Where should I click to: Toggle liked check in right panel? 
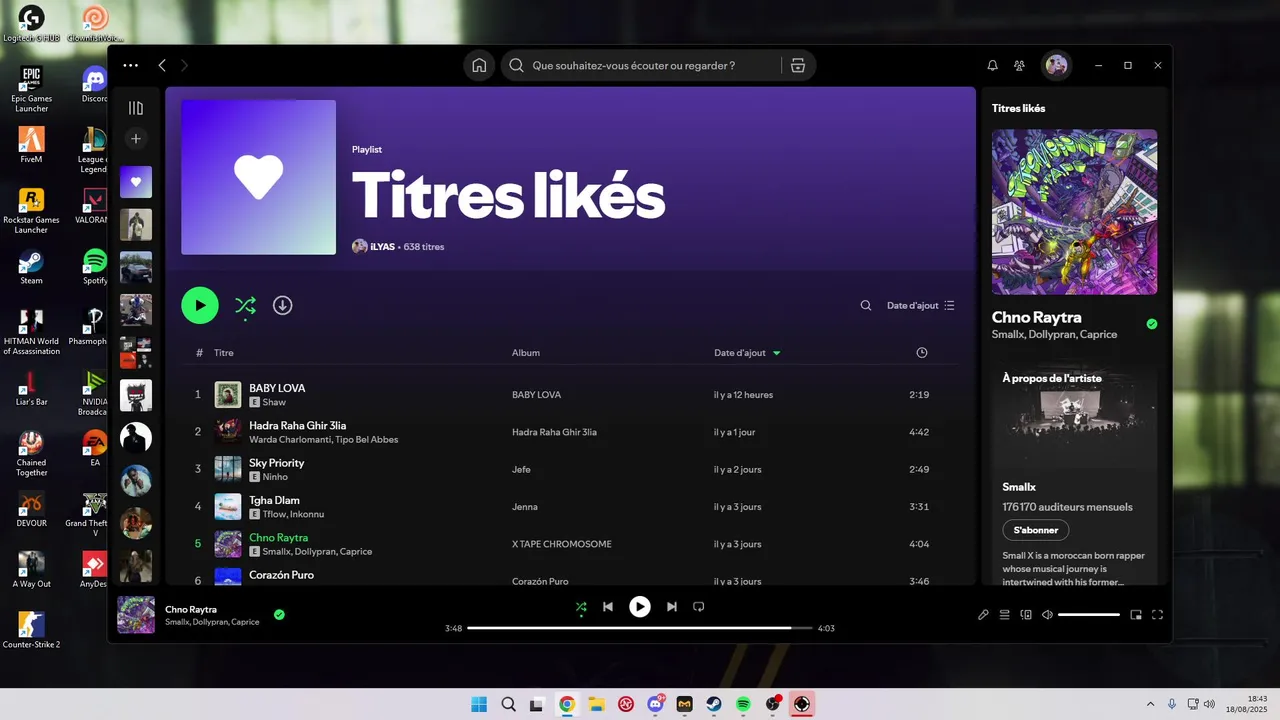tap(1152, 324)
